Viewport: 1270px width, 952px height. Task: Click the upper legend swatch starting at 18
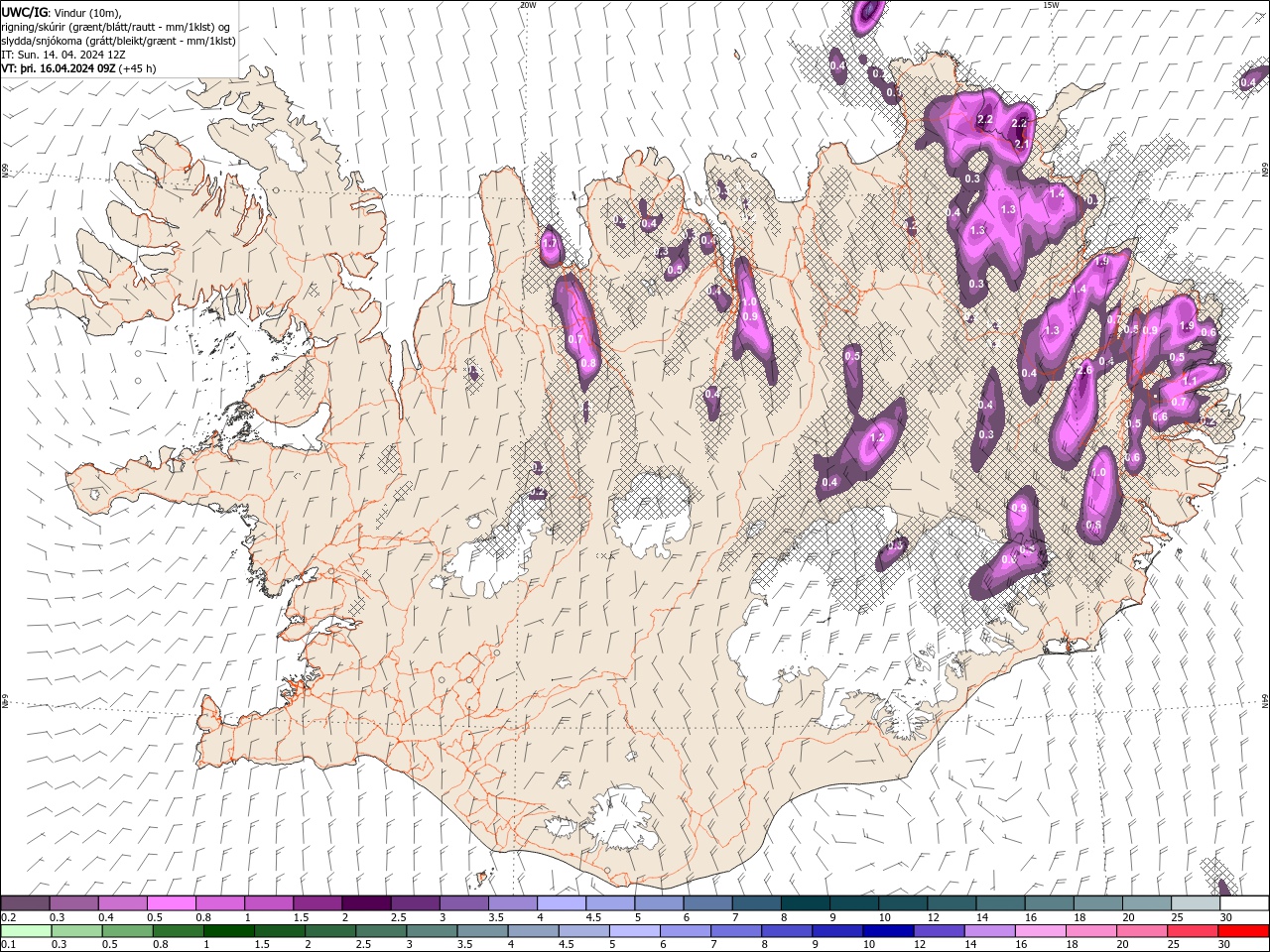tap(1096, 903)
